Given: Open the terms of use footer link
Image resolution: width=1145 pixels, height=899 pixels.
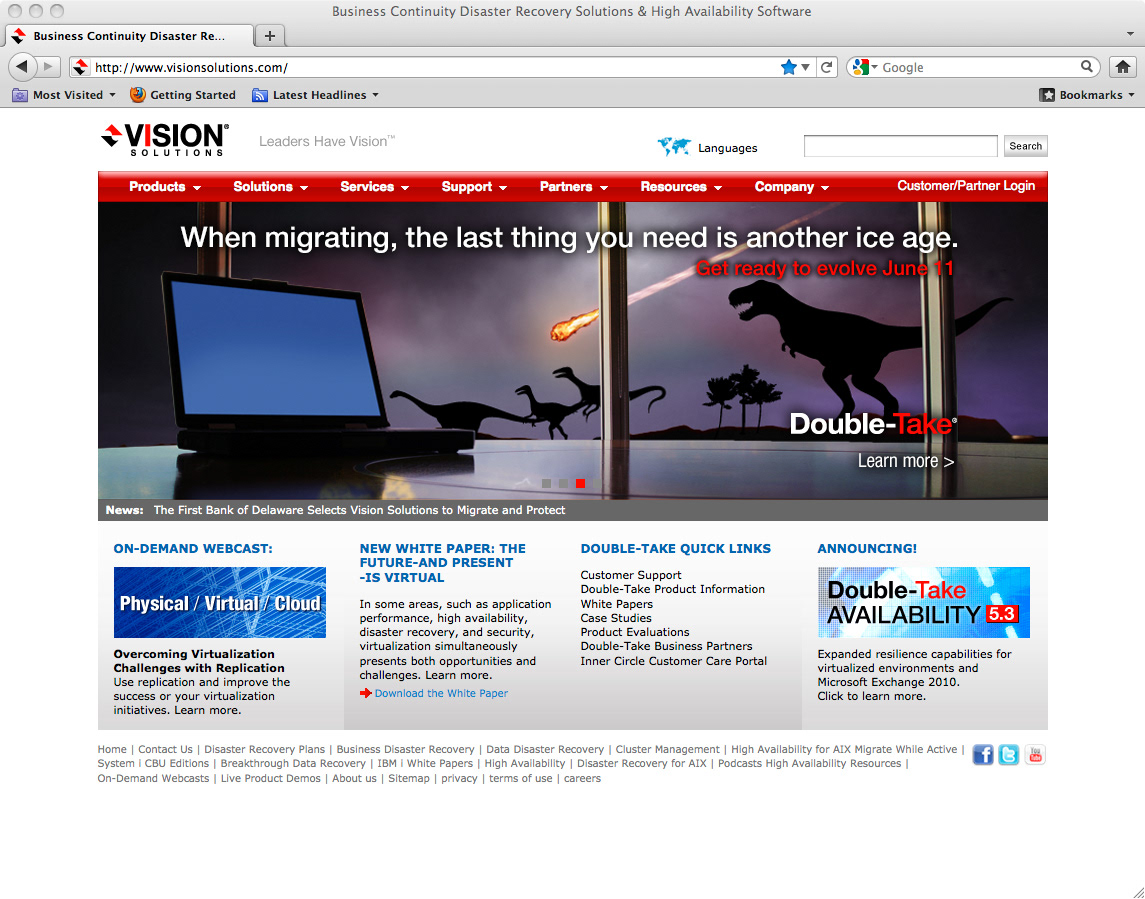Looking at the screenshot, I should click(x=521, y=779).
